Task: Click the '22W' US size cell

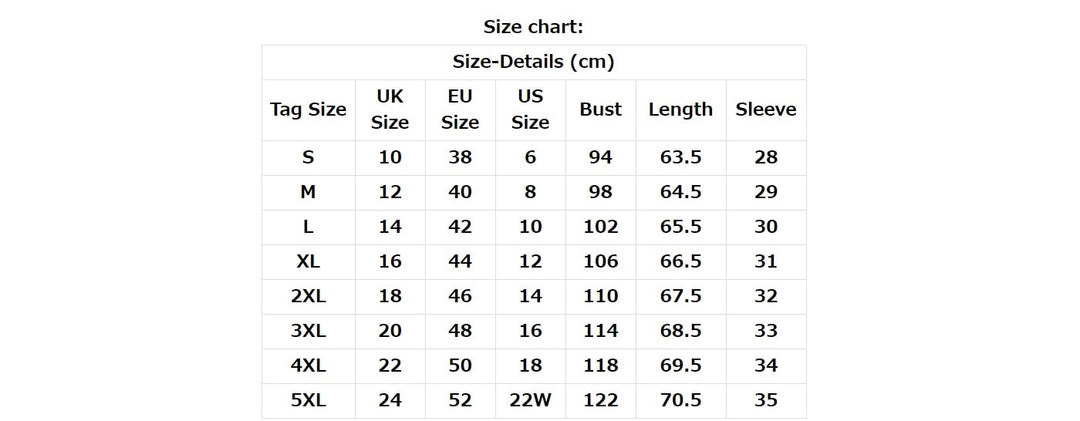Action: (x=530, y=400)
